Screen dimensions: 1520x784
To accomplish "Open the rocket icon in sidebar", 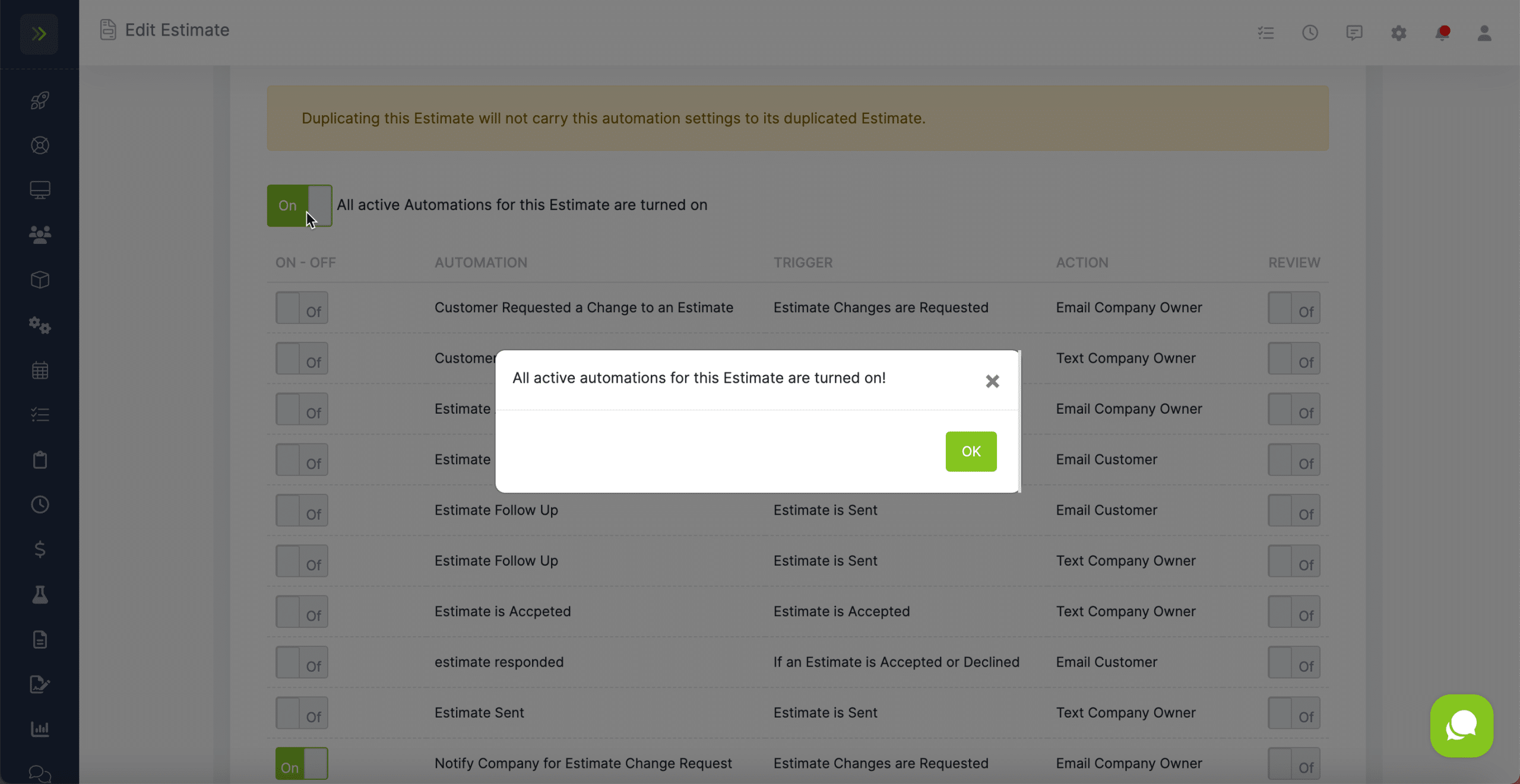I will pyautogui.click(x=40, y=100).
